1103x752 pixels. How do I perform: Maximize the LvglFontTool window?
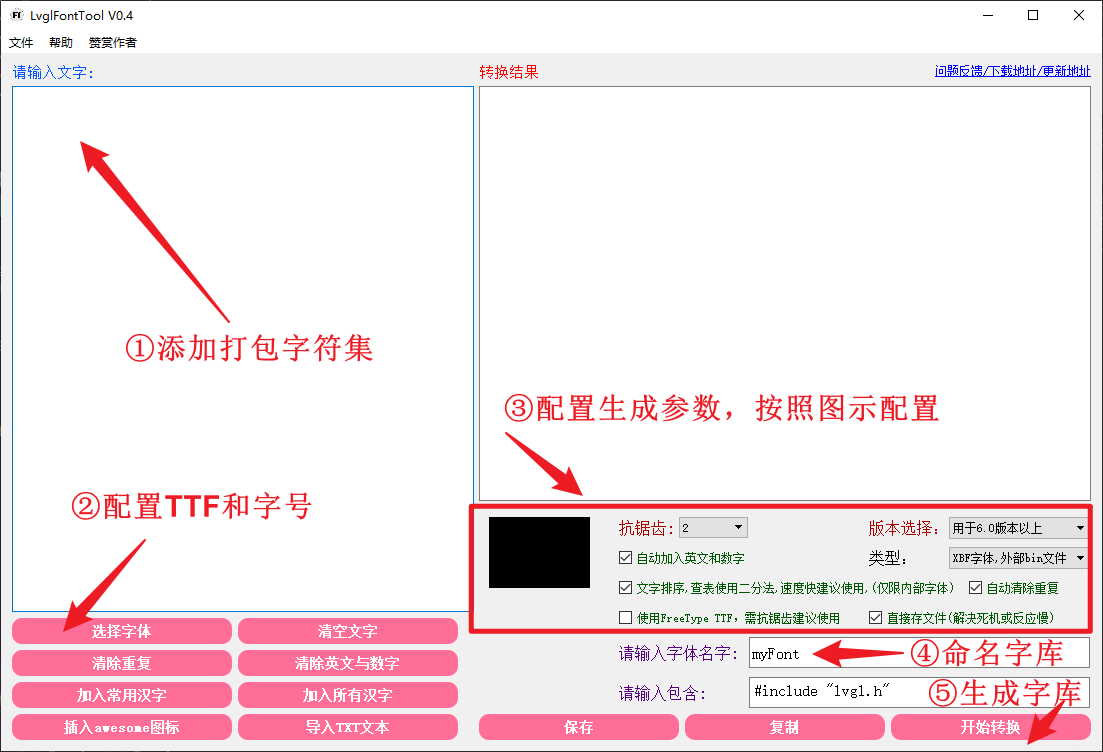[1033, 15]
